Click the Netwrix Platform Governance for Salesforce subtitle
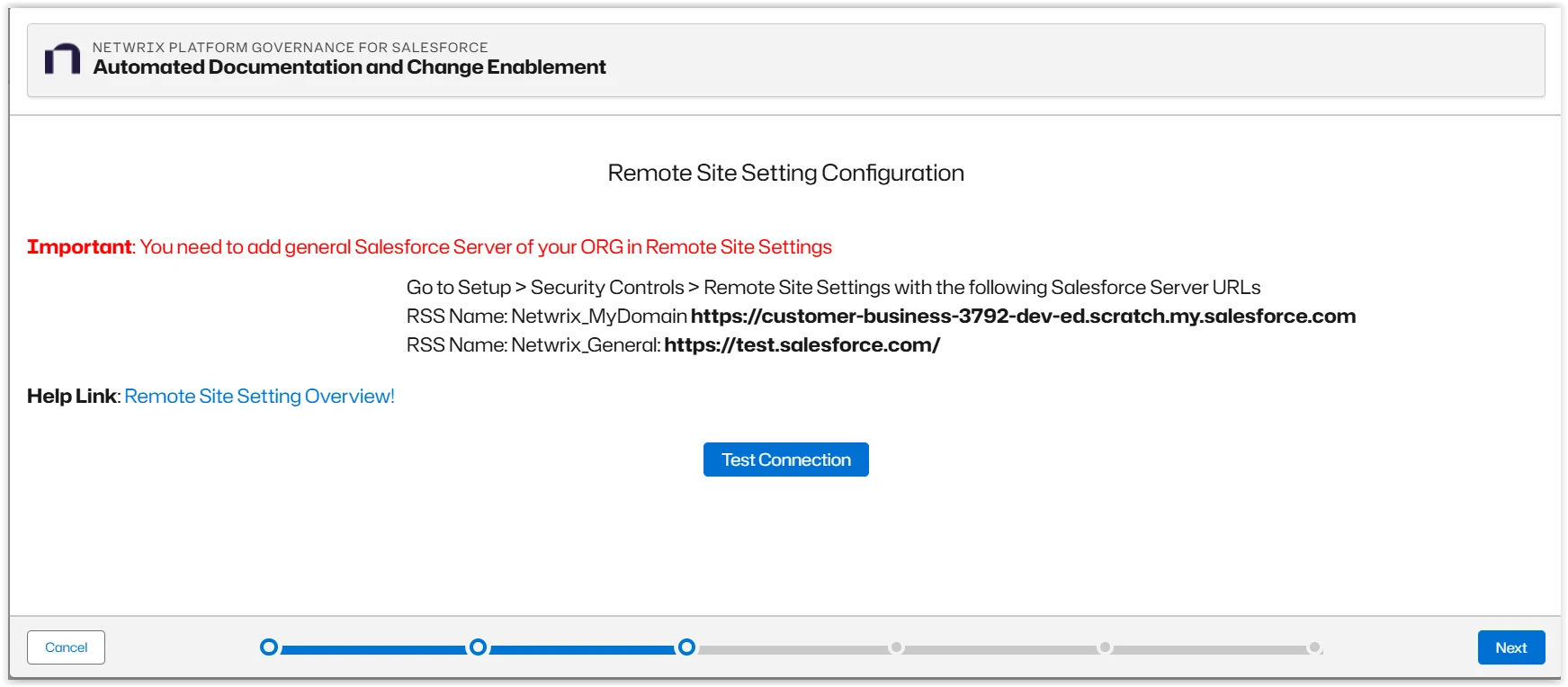Image resolution: width=1568 pixels, height=687 pixels. click(x=290, y=48)
